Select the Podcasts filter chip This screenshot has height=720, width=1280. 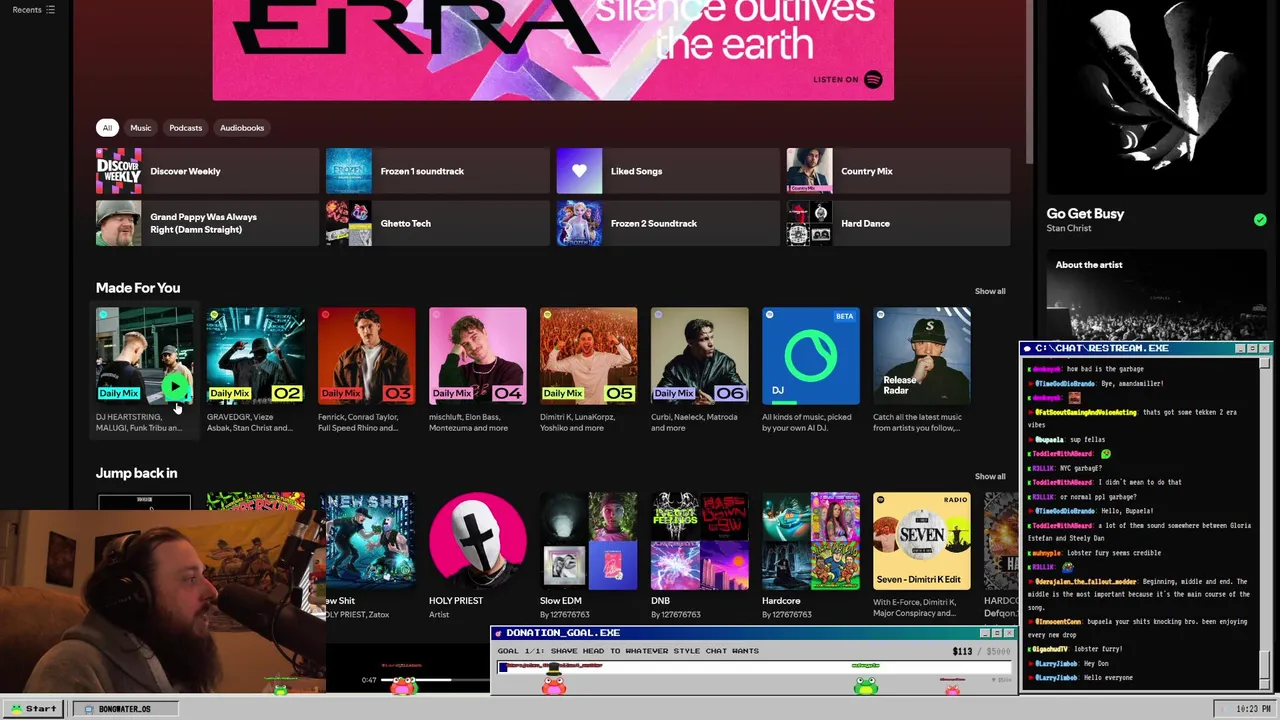[185, 128]
